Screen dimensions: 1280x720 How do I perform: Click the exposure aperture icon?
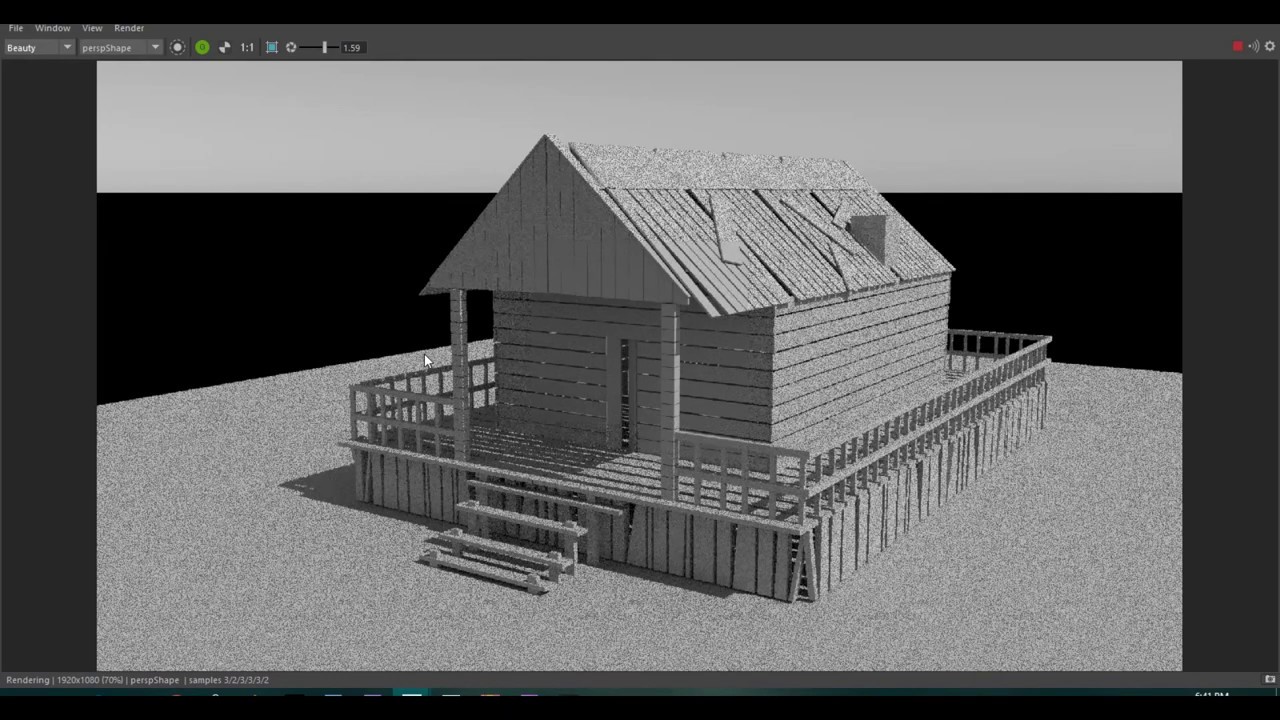291,47
